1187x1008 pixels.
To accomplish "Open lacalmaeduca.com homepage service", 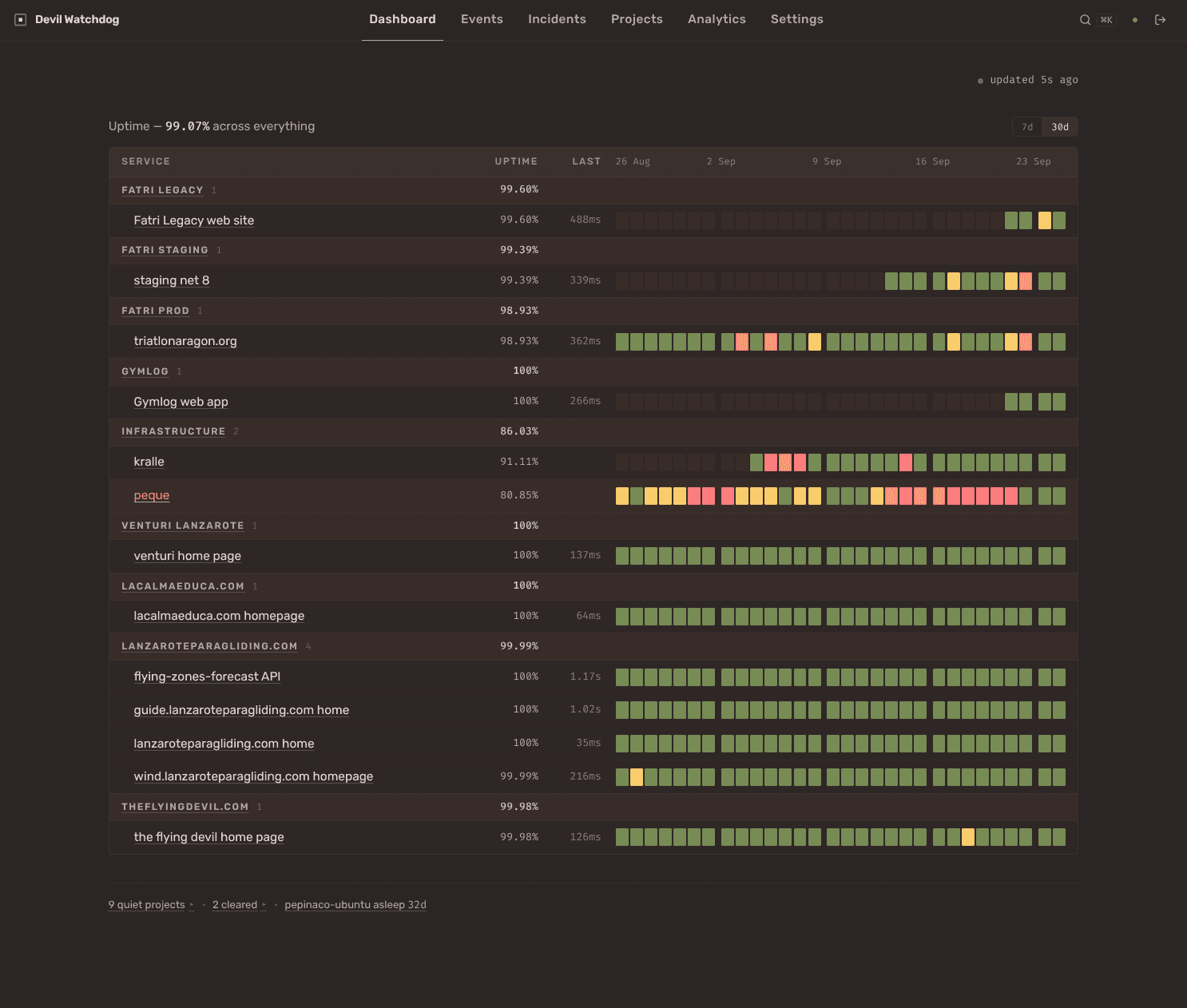I will pyautogui.click(x=219, y=616).
